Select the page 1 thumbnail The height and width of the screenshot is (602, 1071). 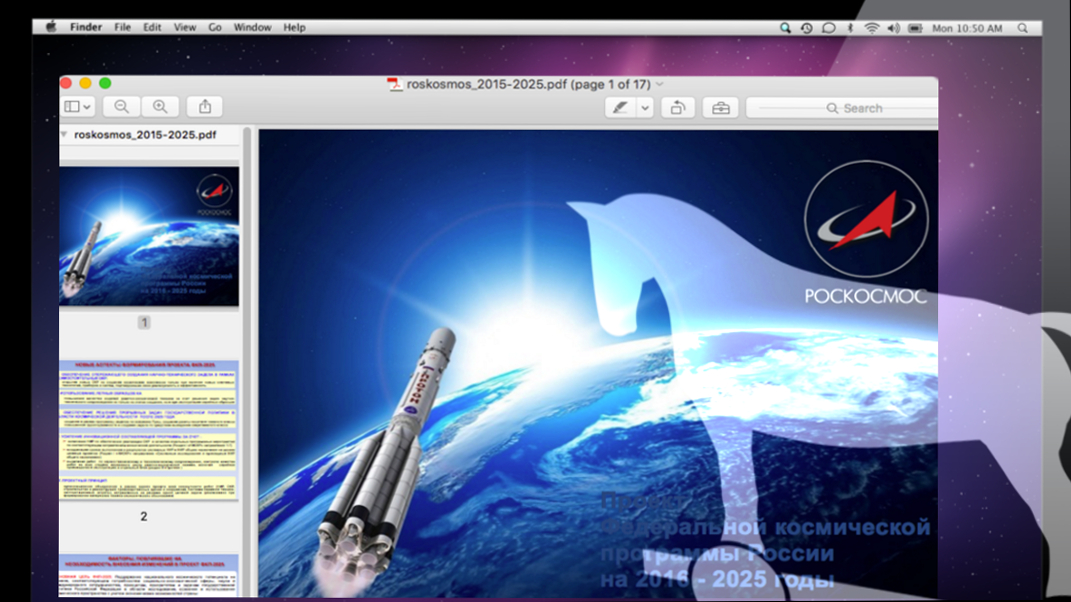(149, 236)
